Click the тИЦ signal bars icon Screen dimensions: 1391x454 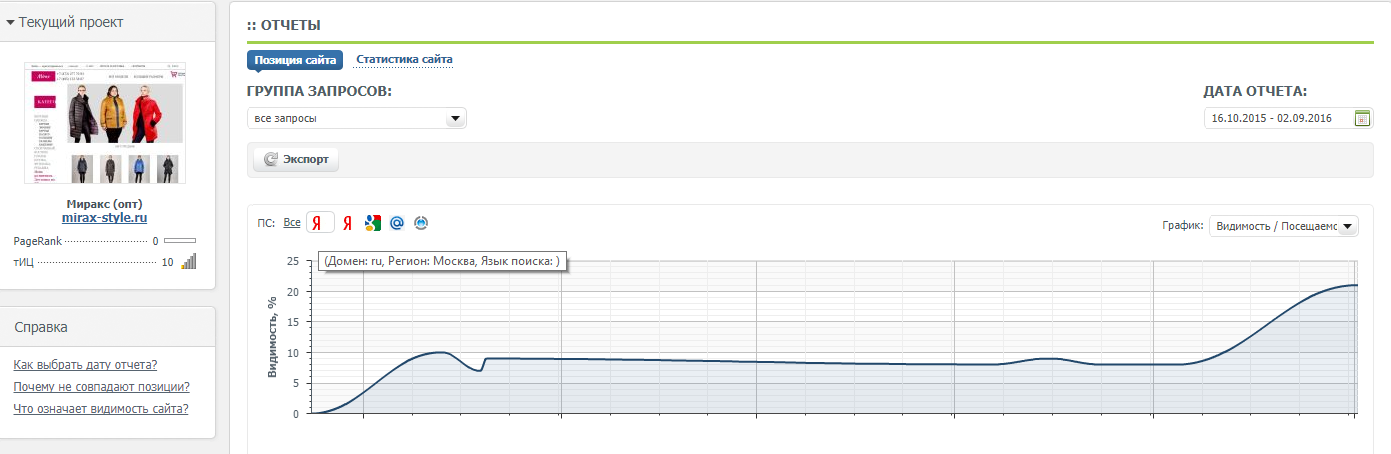189,261
